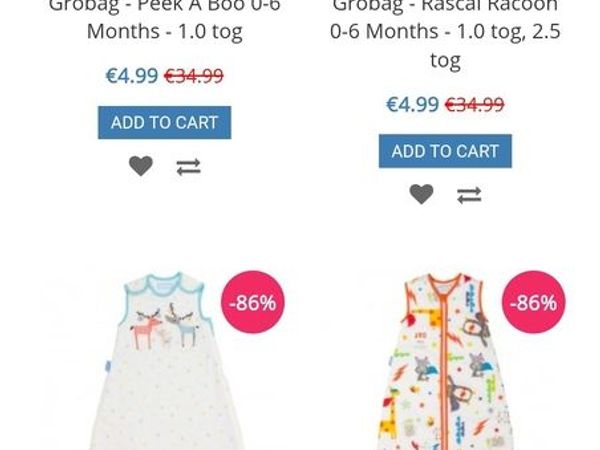
Task: Click "tog" last line of Rascal Racoon title
Action: 445,60
